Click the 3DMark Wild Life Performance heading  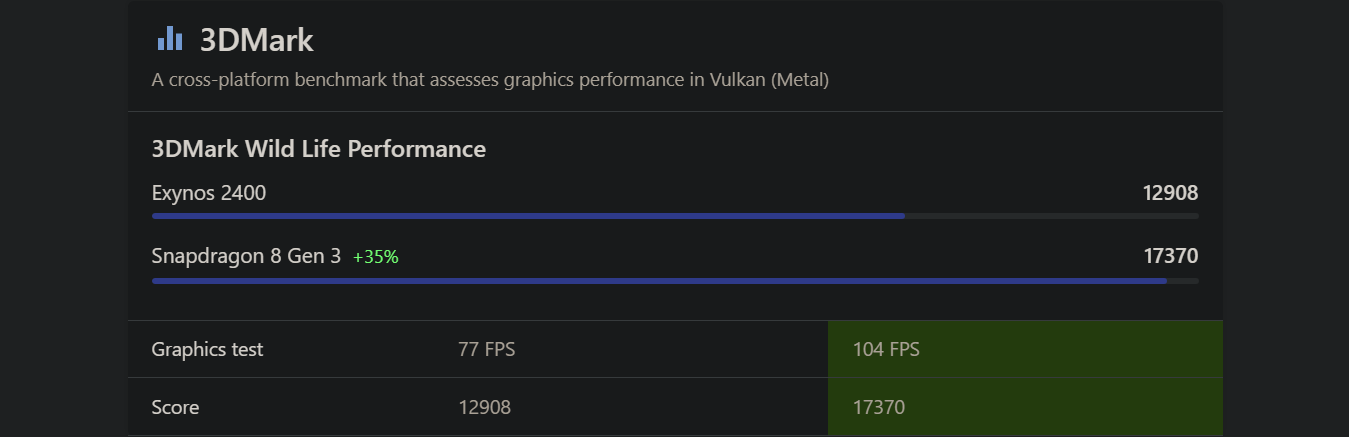319,149
